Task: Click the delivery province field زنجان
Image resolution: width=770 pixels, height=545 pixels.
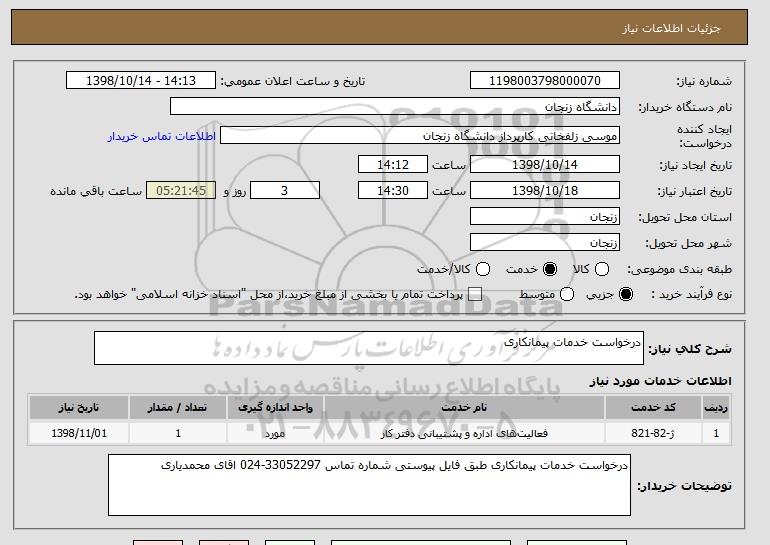Action: tap(545, 217)
